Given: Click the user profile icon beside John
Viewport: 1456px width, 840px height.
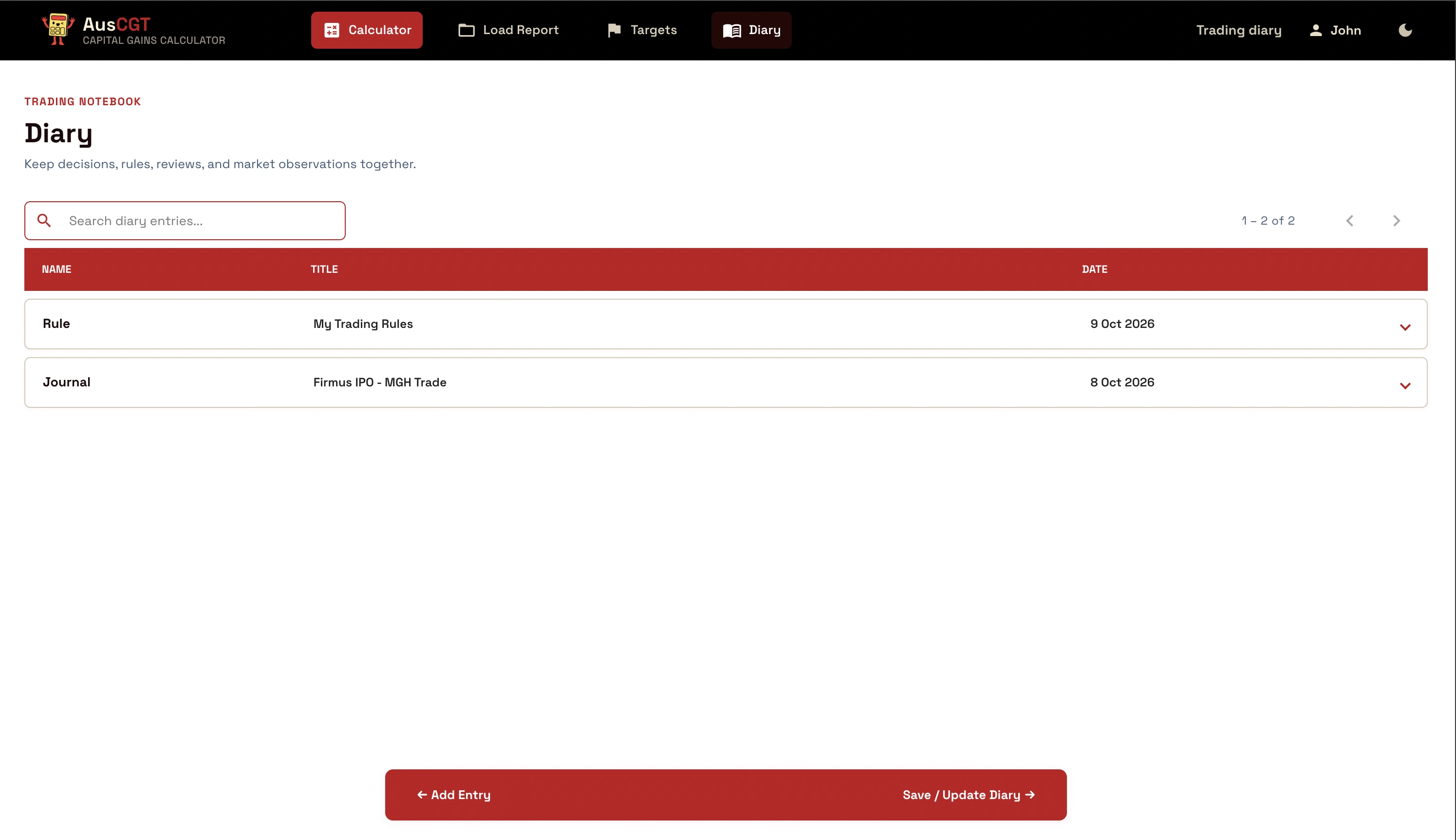Looking at the screenshot, I should [x=1315, y=30].
